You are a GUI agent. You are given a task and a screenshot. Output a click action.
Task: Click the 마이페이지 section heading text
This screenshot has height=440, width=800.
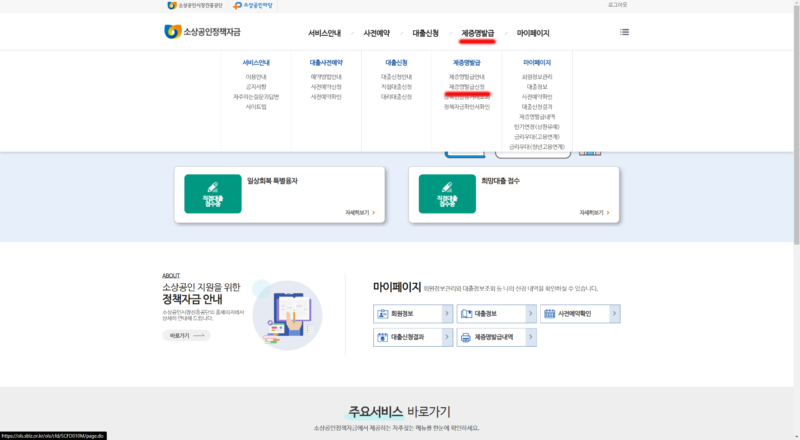pos(396,287)
